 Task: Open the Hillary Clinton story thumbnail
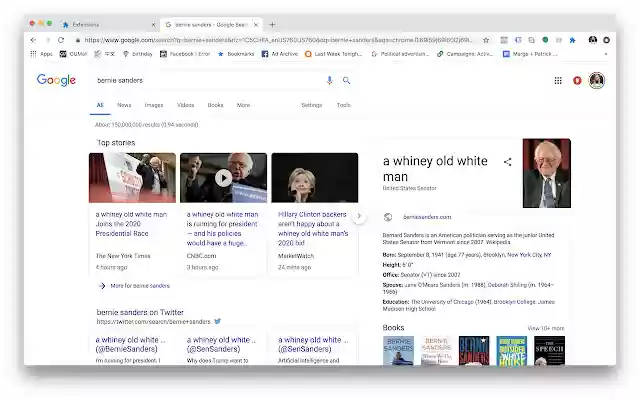(x=315, y=178)
